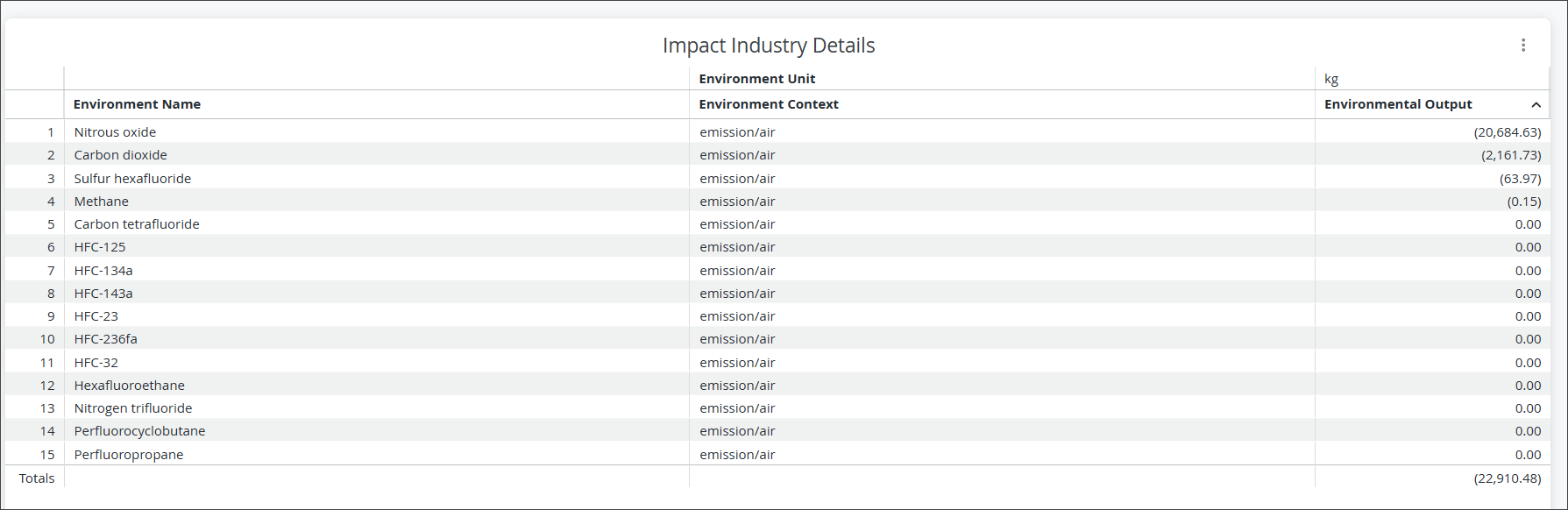Image resolution: width=1568 pixels, height=510 pixels.
Task: Sort by Environment Name column header
Action: tap(137, 104)
